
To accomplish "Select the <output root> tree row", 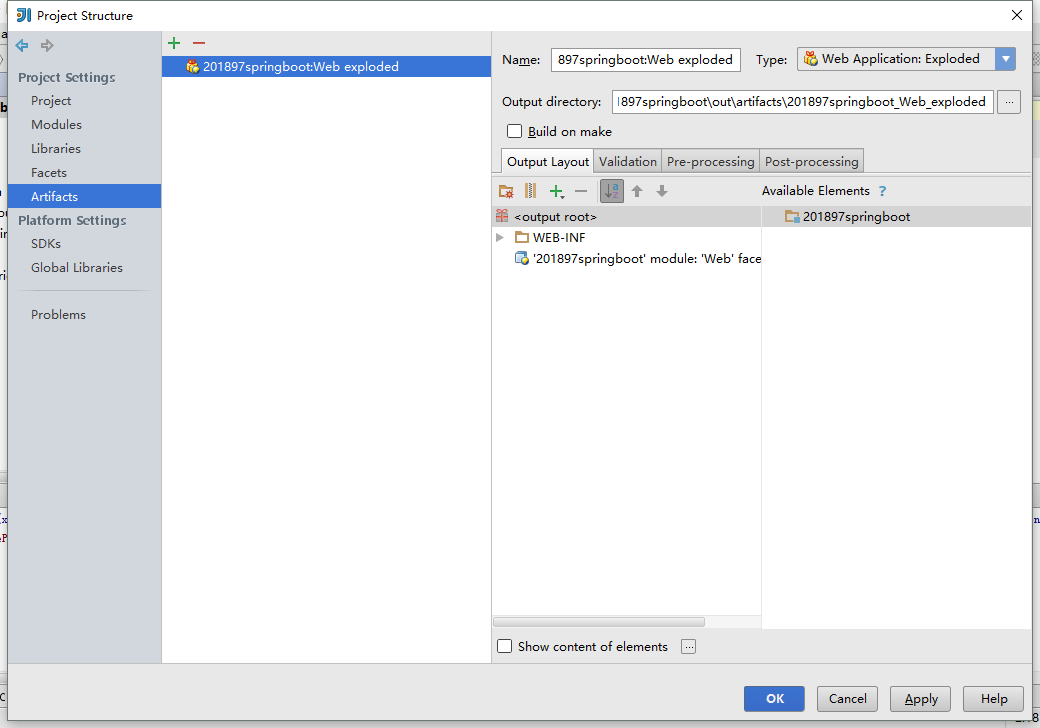I will tap(627, 216).
